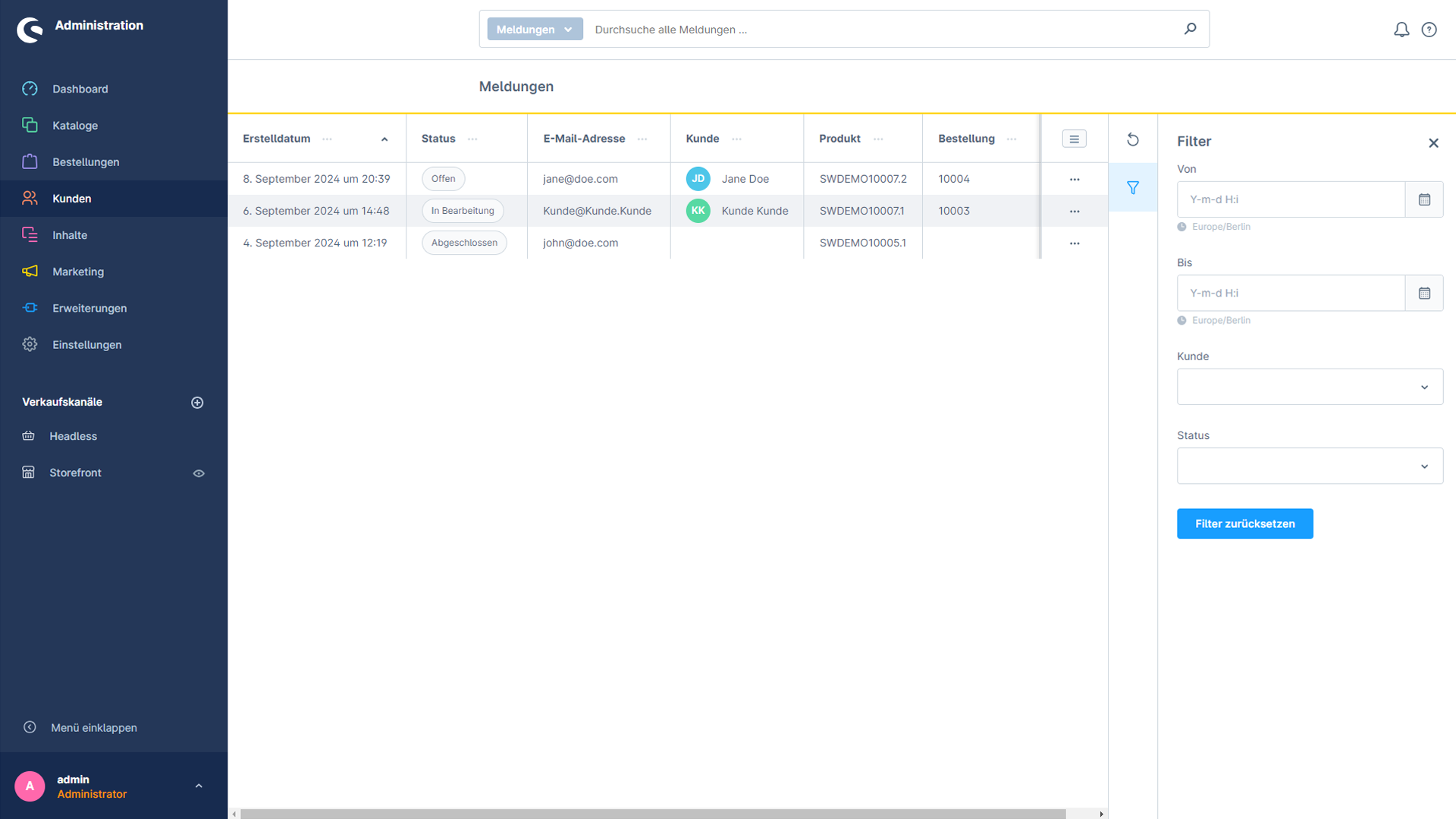Open the grid column settings list icon
Viewport: 1456px width, 819px height.
click(x=1074, y=139)
